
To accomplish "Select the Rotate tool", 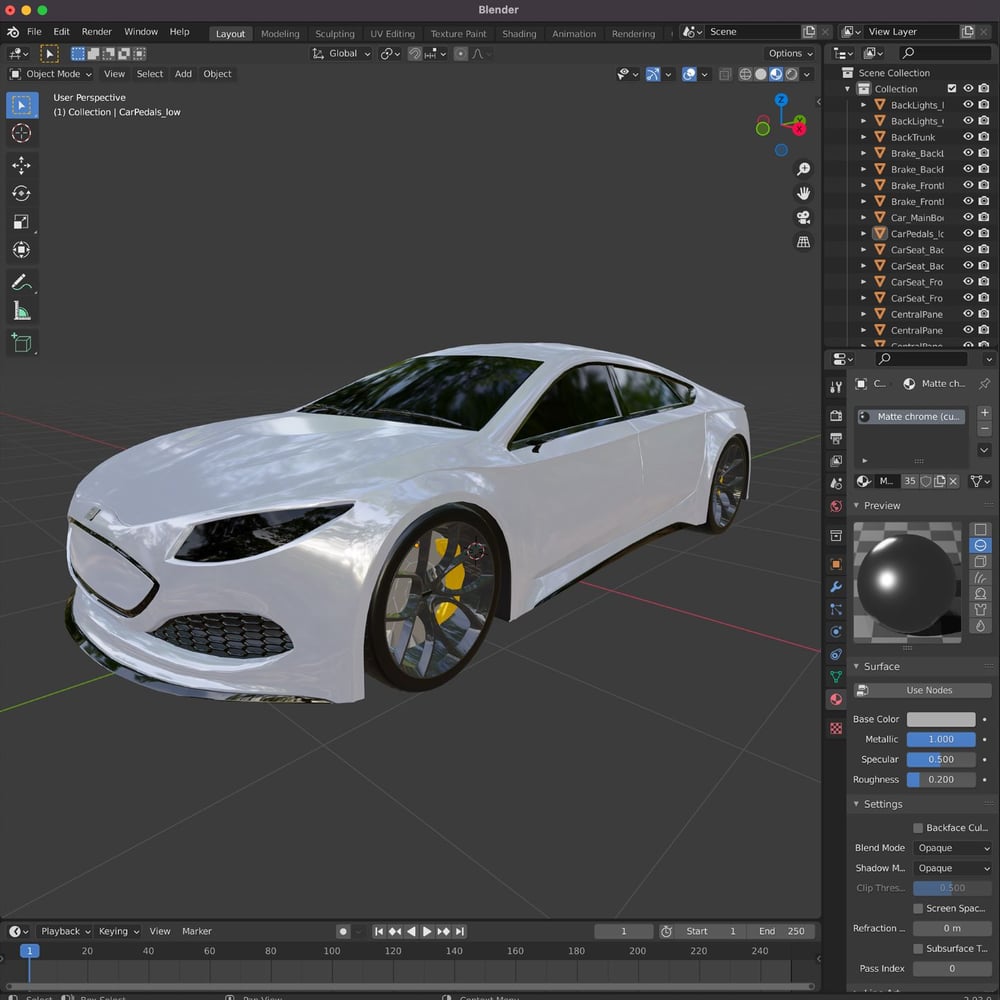I will [x=21, y=193].
